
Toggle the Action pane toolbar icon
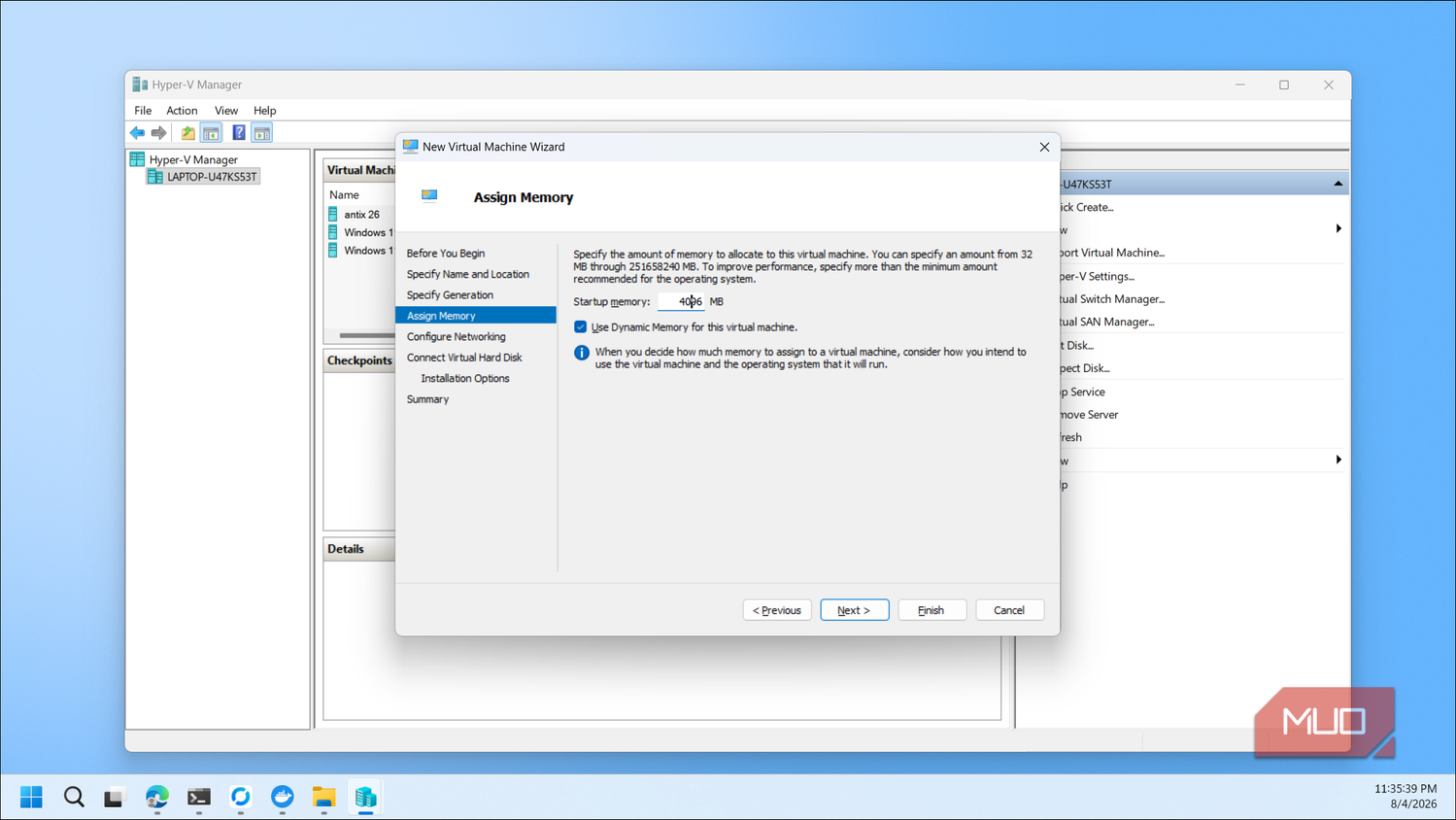(262, 133)
